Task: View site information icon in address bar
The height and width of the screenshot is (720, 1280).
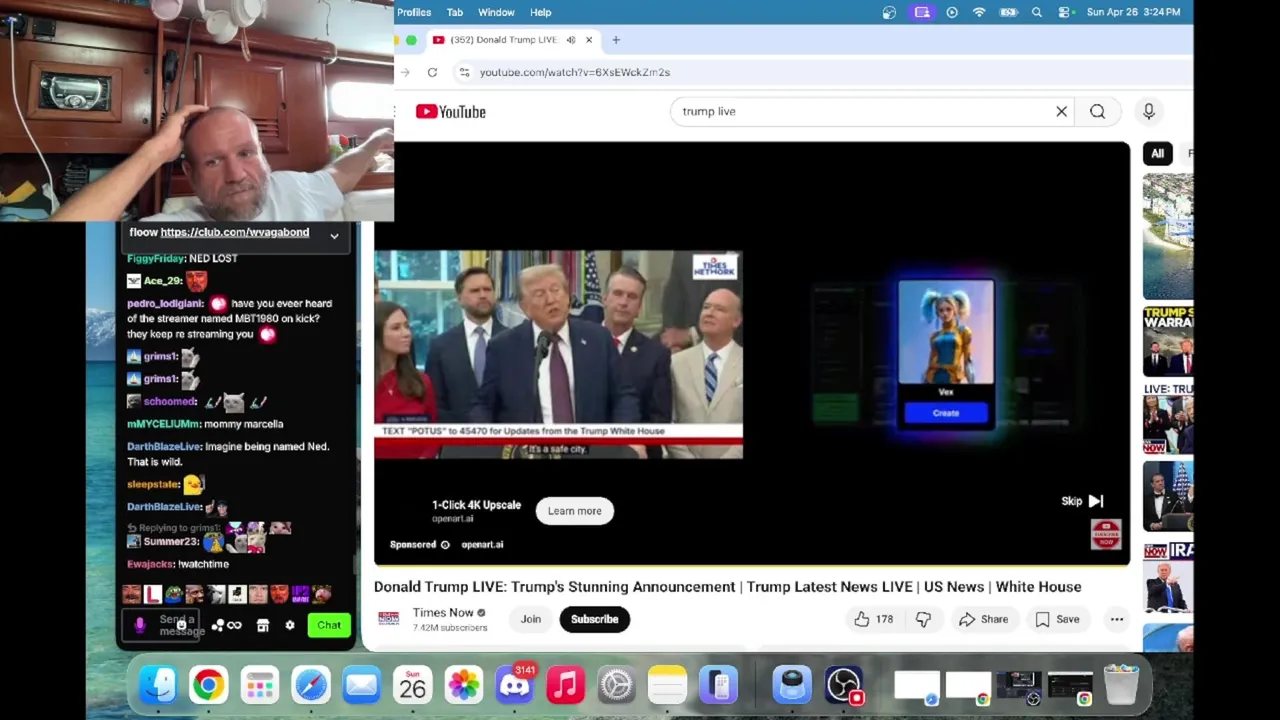Action: coord(464,72)
